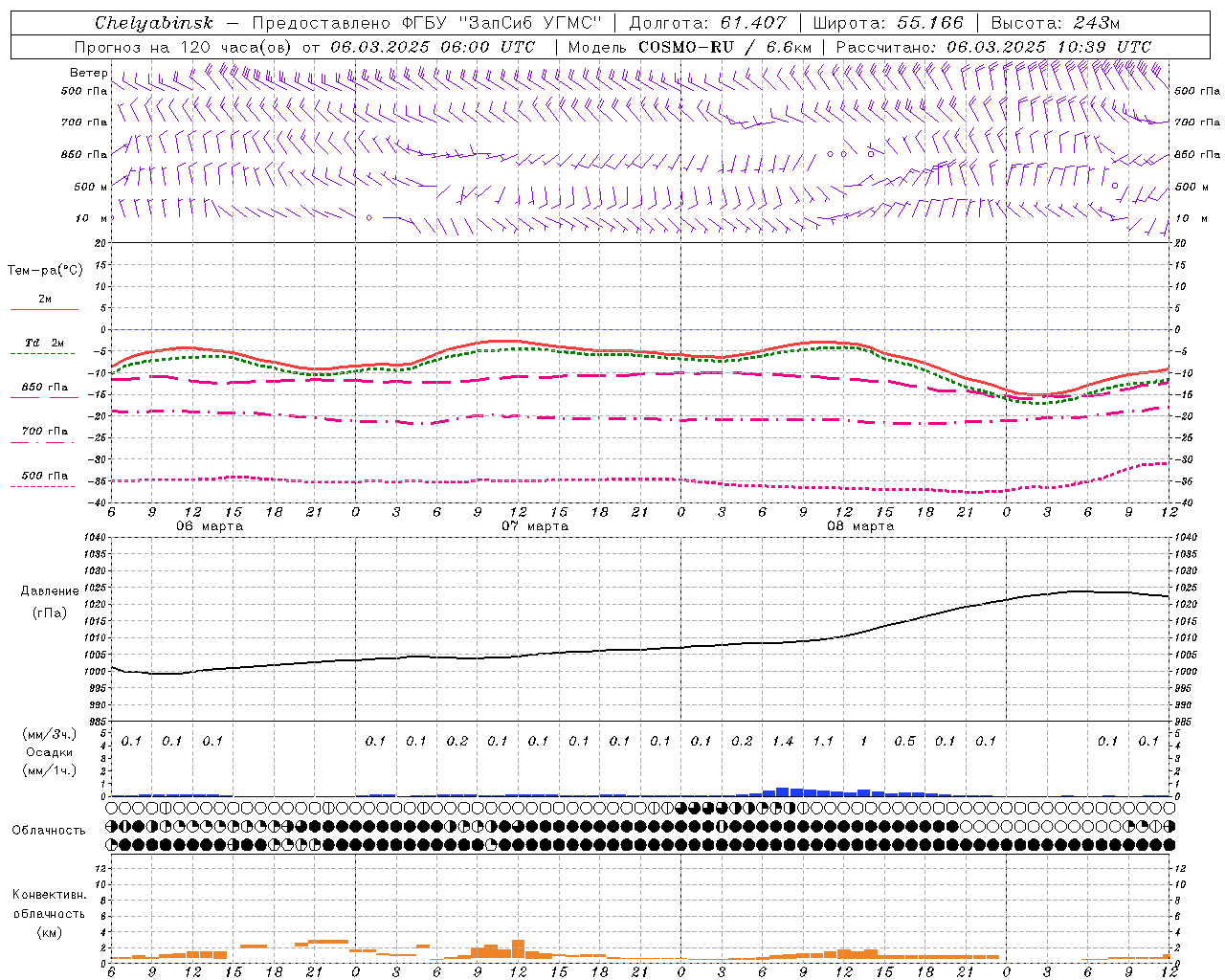Click the 'Высота: 243м' elevation field

(x=1055, y=23)
